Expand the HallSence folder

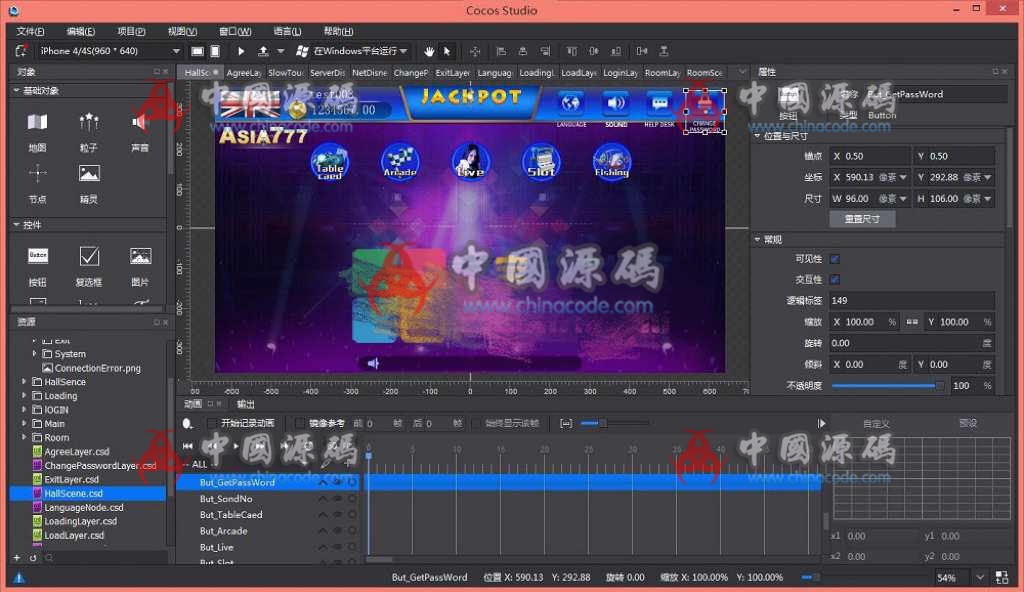[24, 382]
